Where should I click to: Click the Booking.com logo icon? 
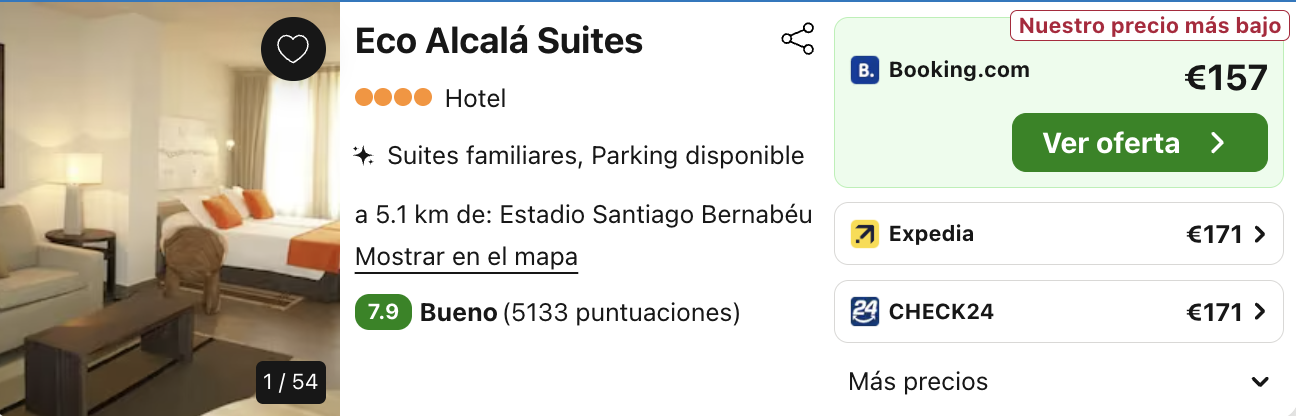pos(865,70)
